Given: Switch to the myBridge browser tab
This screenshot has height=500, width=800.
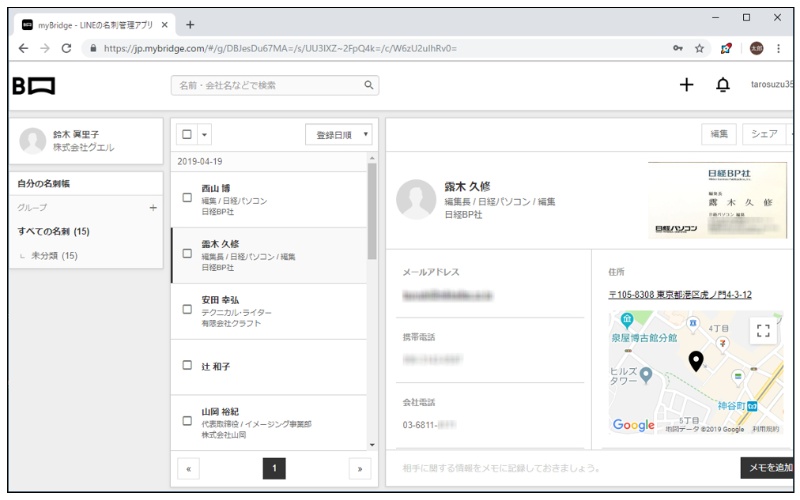Looking at the screenshot, I should (x=95, y=24).
